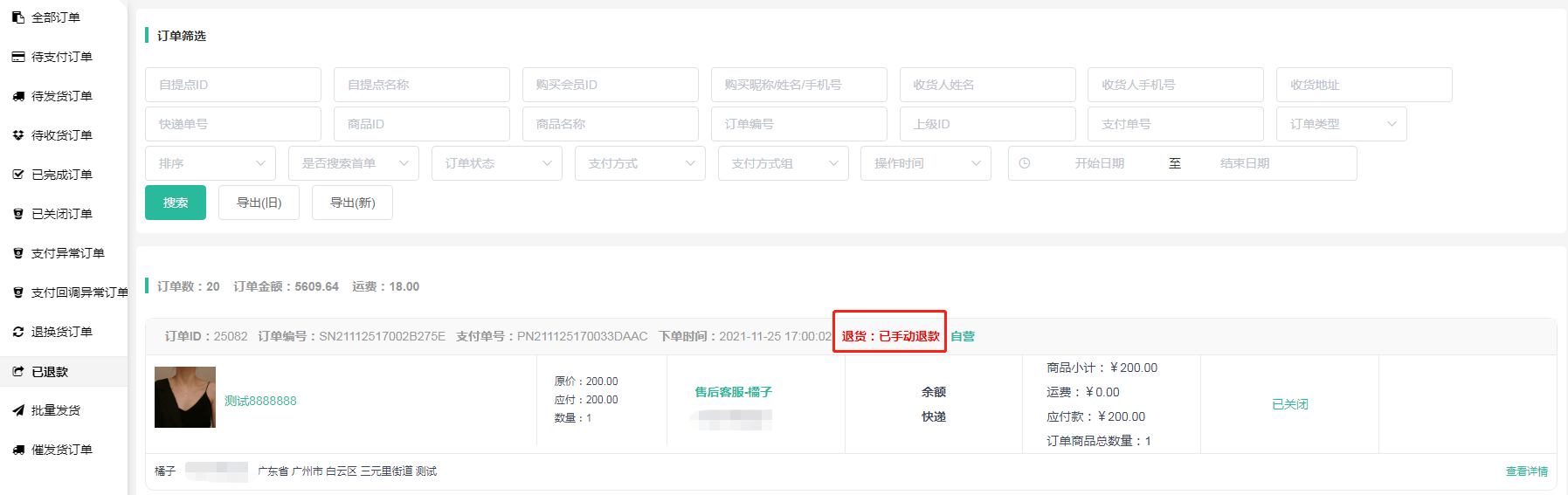
Task: Open the 订单状态 dropdown
Action: coord(497,163)
